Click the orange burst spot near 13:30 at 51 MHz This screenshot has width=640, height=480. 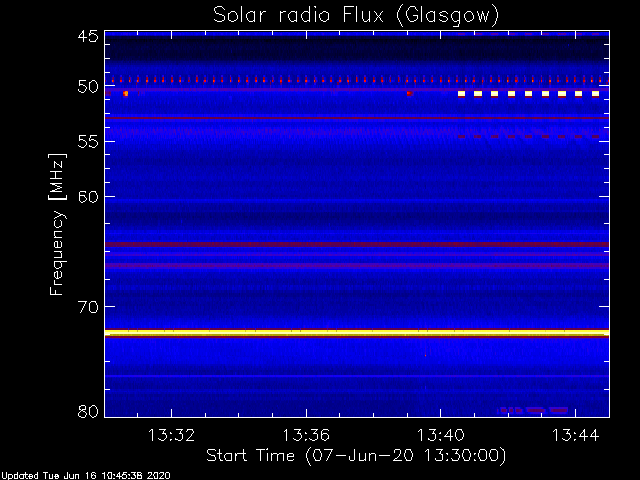[126, 94]
